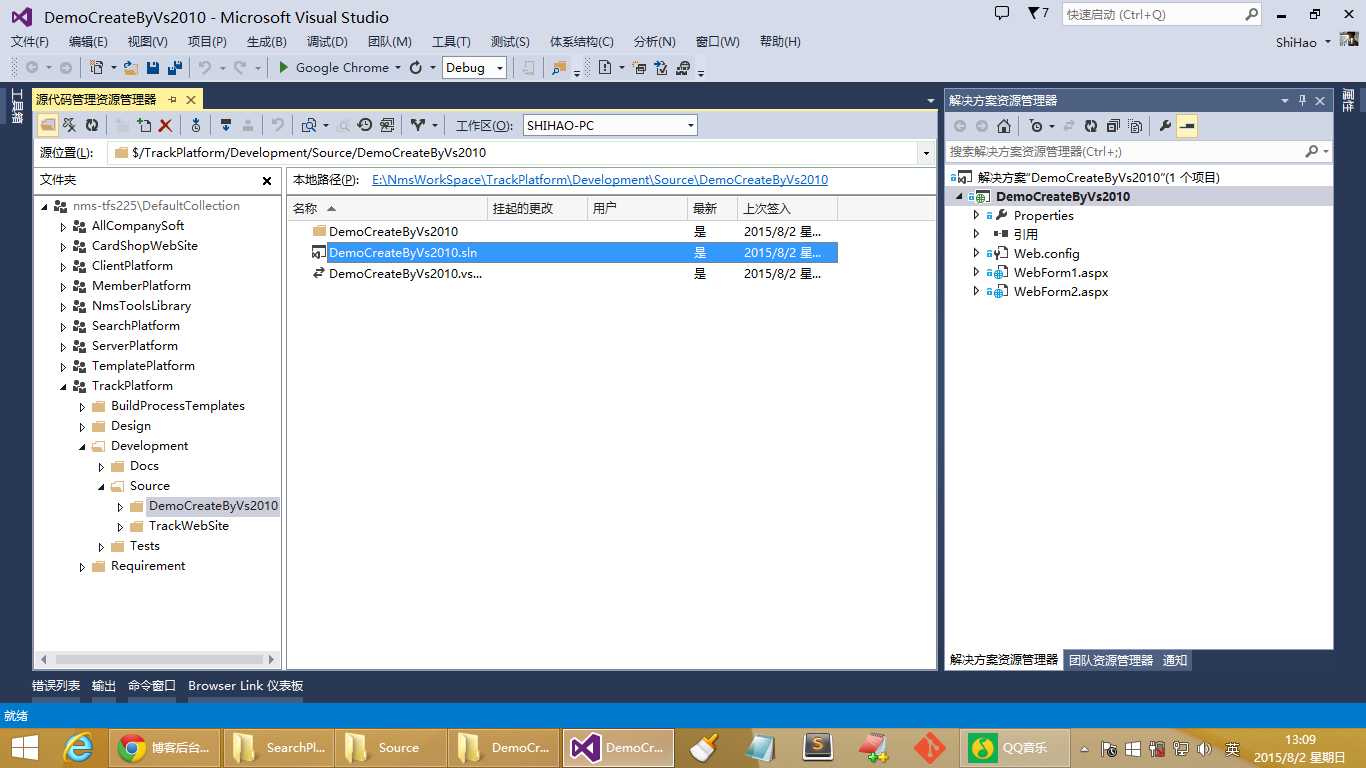Screen dimensions: 1366x768
Task: Click the Quick Launch search box
Action: point(1162,15)
